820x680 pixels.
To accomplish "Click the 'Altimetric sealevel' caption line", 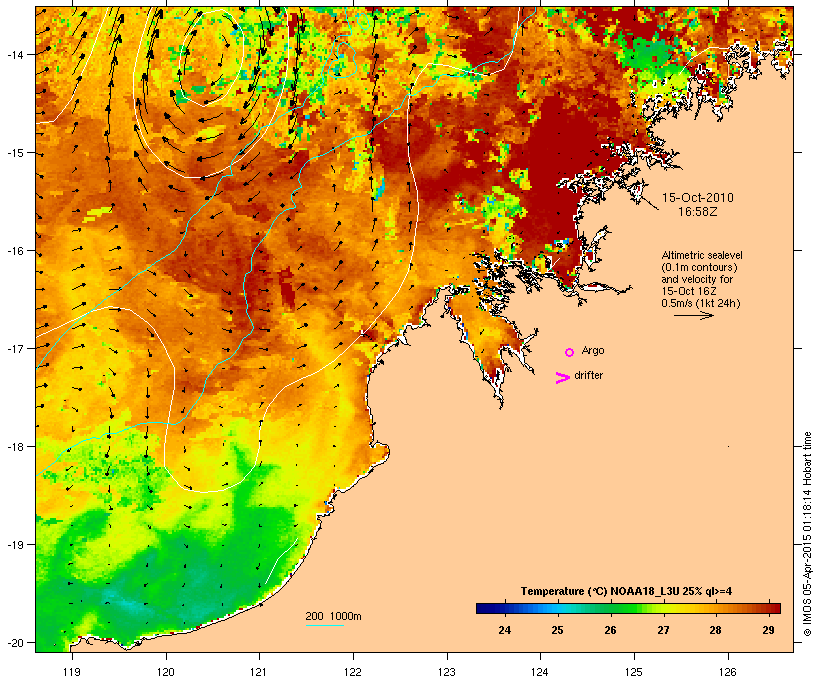I will 702,255.
